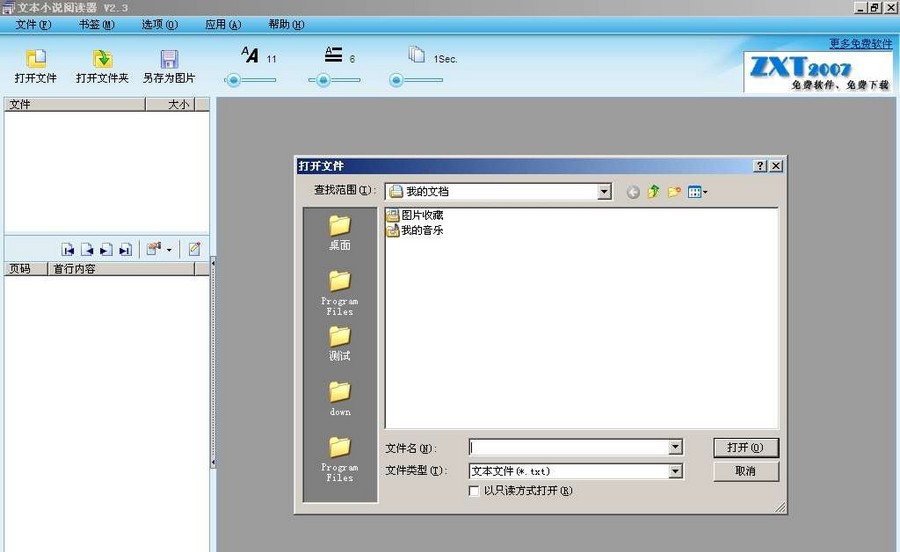
Task: Go up one folder level icon
Action: (654, 192)
